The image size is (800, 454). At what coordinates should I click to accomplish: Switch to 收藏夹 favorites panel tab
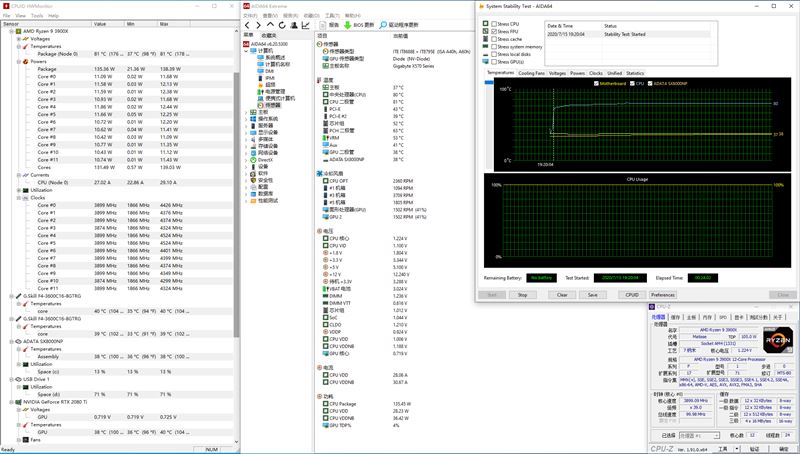(269, 36)
